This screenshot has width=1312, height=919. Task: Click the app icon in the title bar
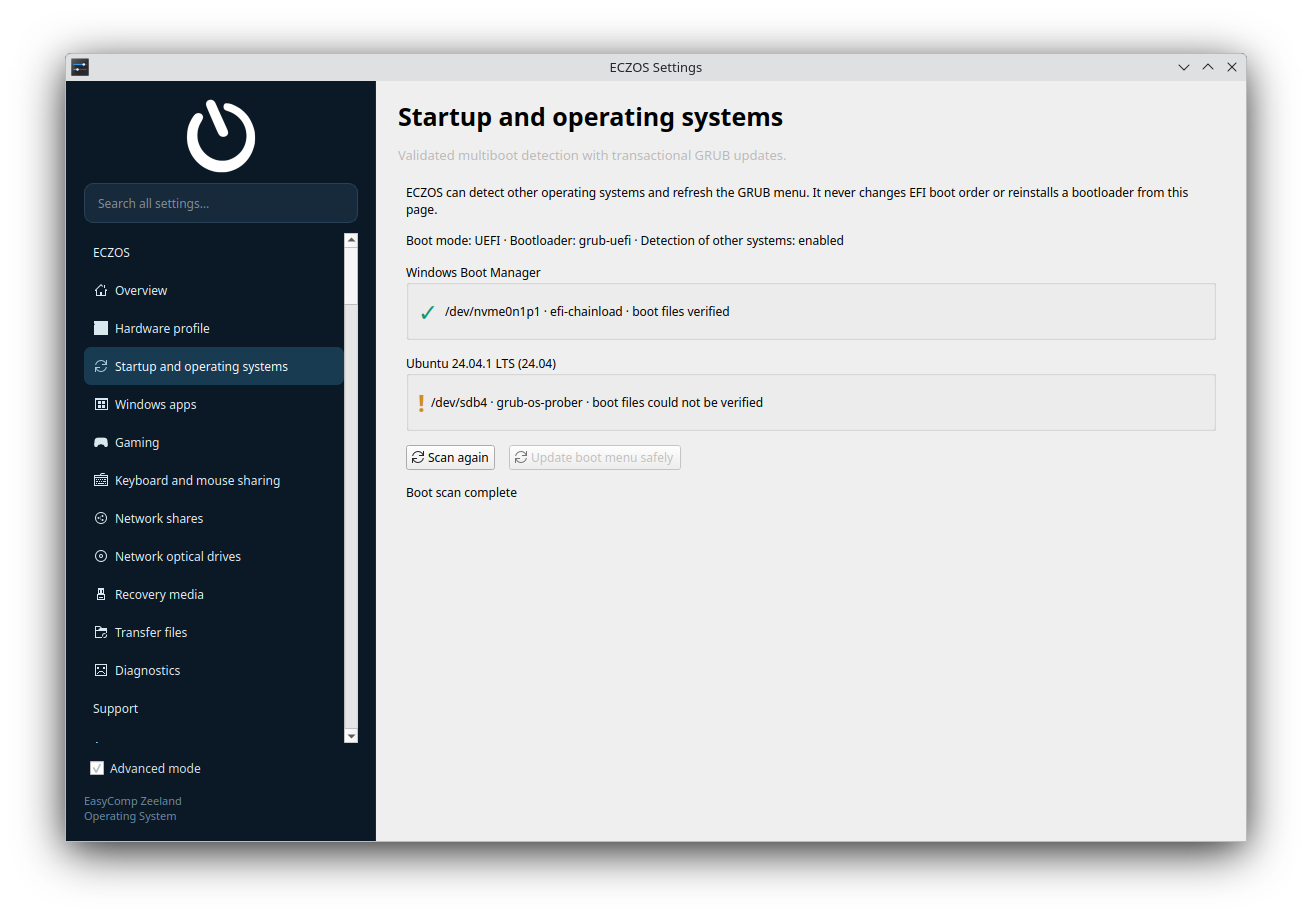click(x=80, y=67)
